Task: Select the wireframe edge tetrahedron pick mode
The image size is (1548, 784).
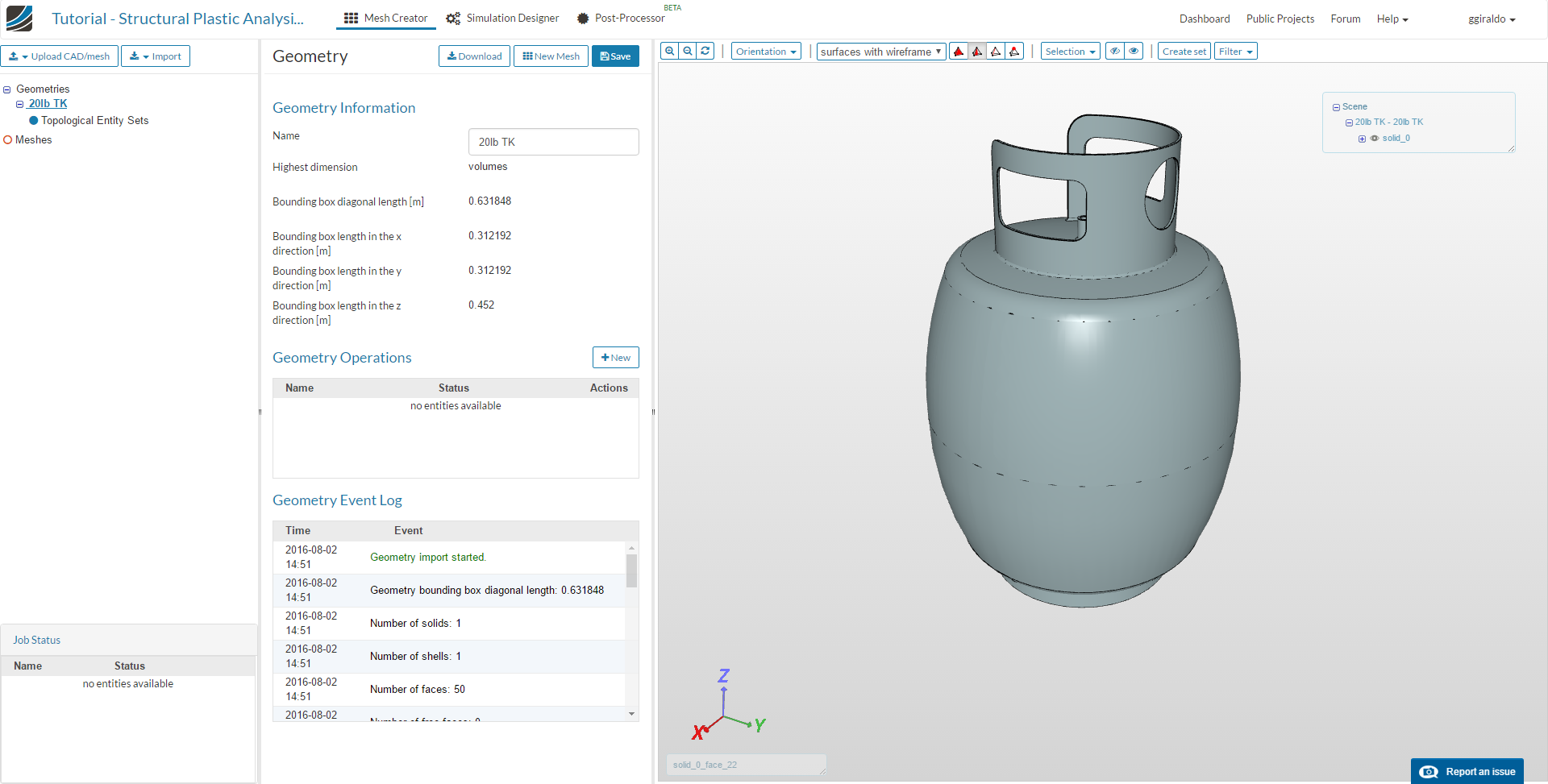Action: coord(996,52)
